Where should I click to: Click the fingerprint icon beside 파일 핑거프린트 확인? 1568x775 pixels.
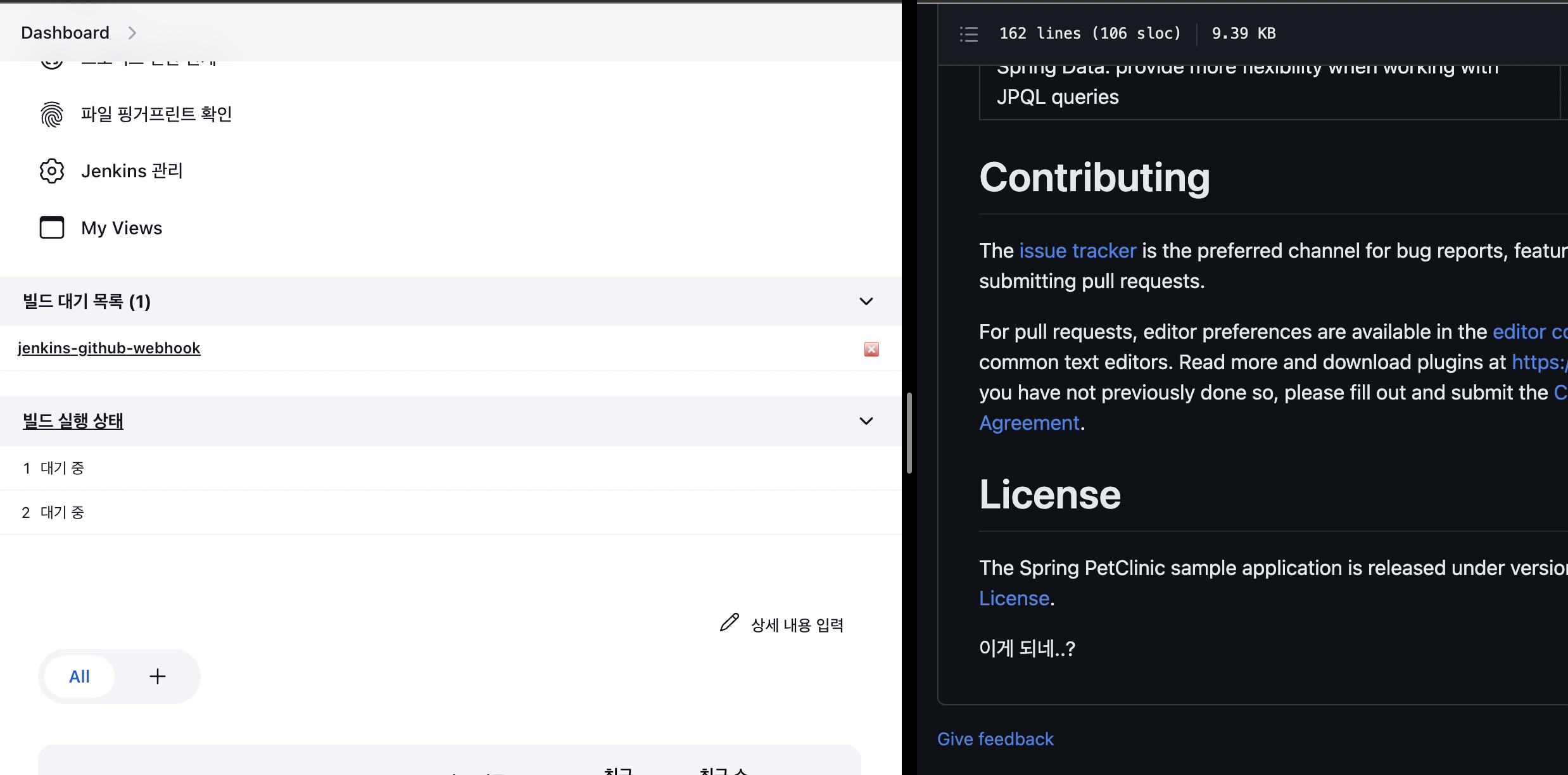tap(52, 115)
